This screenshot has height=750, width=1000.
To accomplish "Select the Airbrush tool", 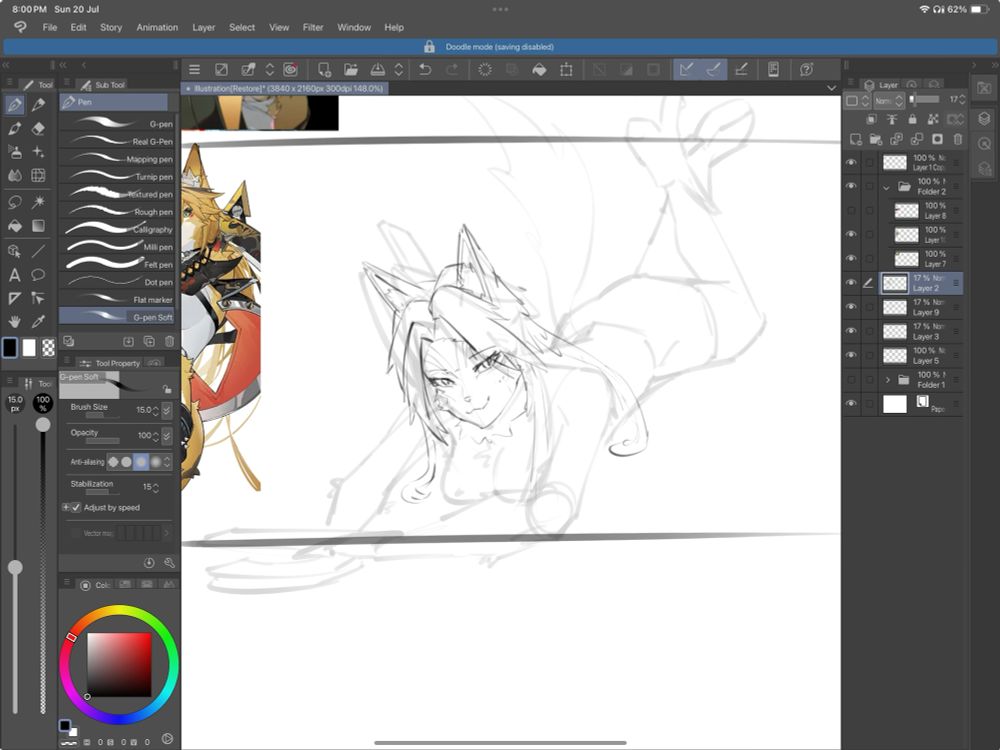I will tap(15, 152).
